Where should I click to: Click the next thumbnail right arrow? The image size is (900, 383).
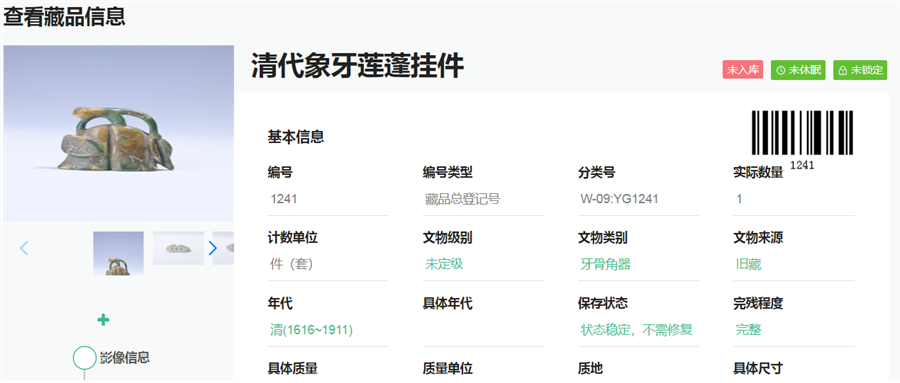[213, 248]
